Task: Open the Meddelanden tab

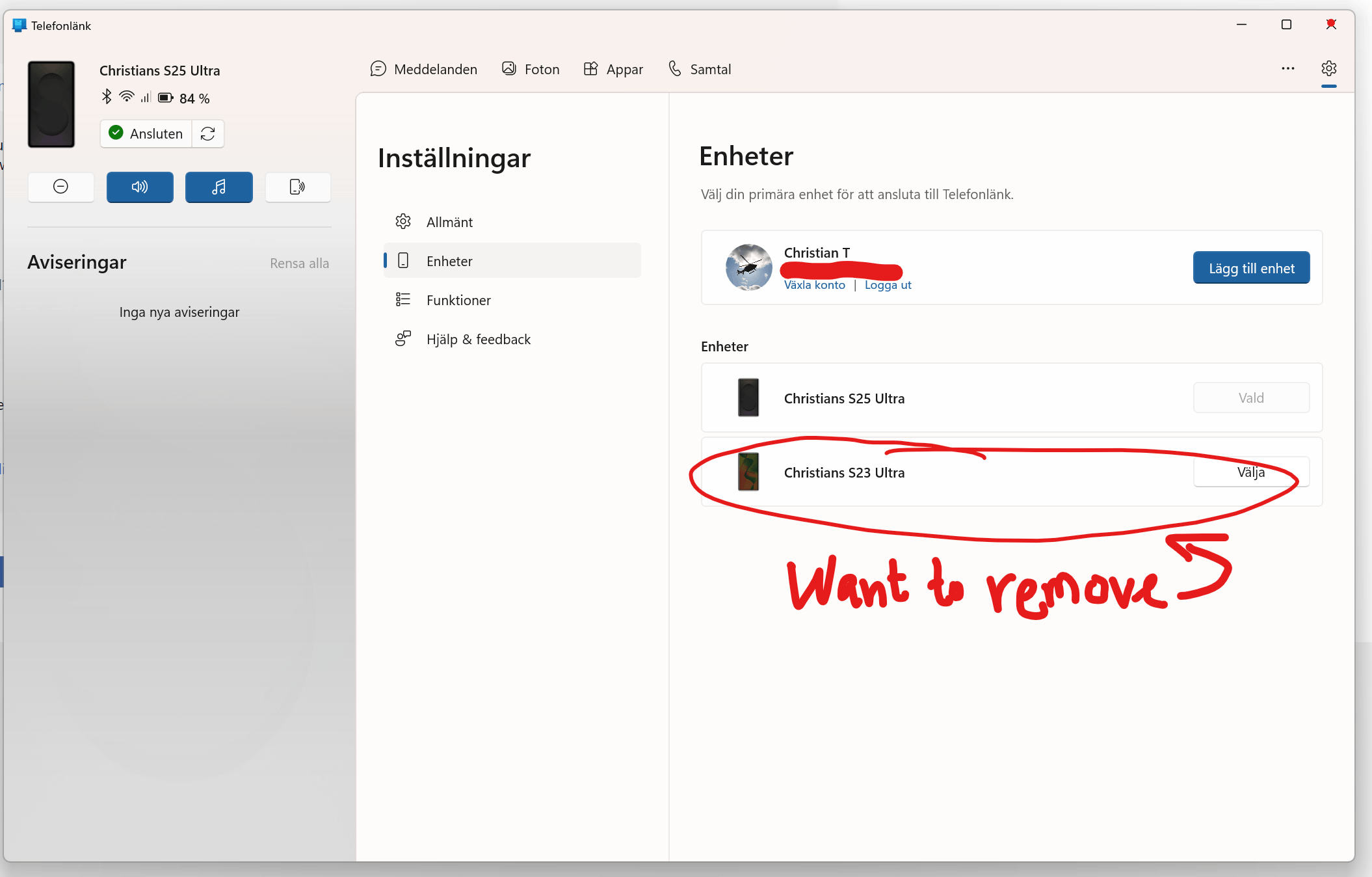Action: tap(424, 69)
